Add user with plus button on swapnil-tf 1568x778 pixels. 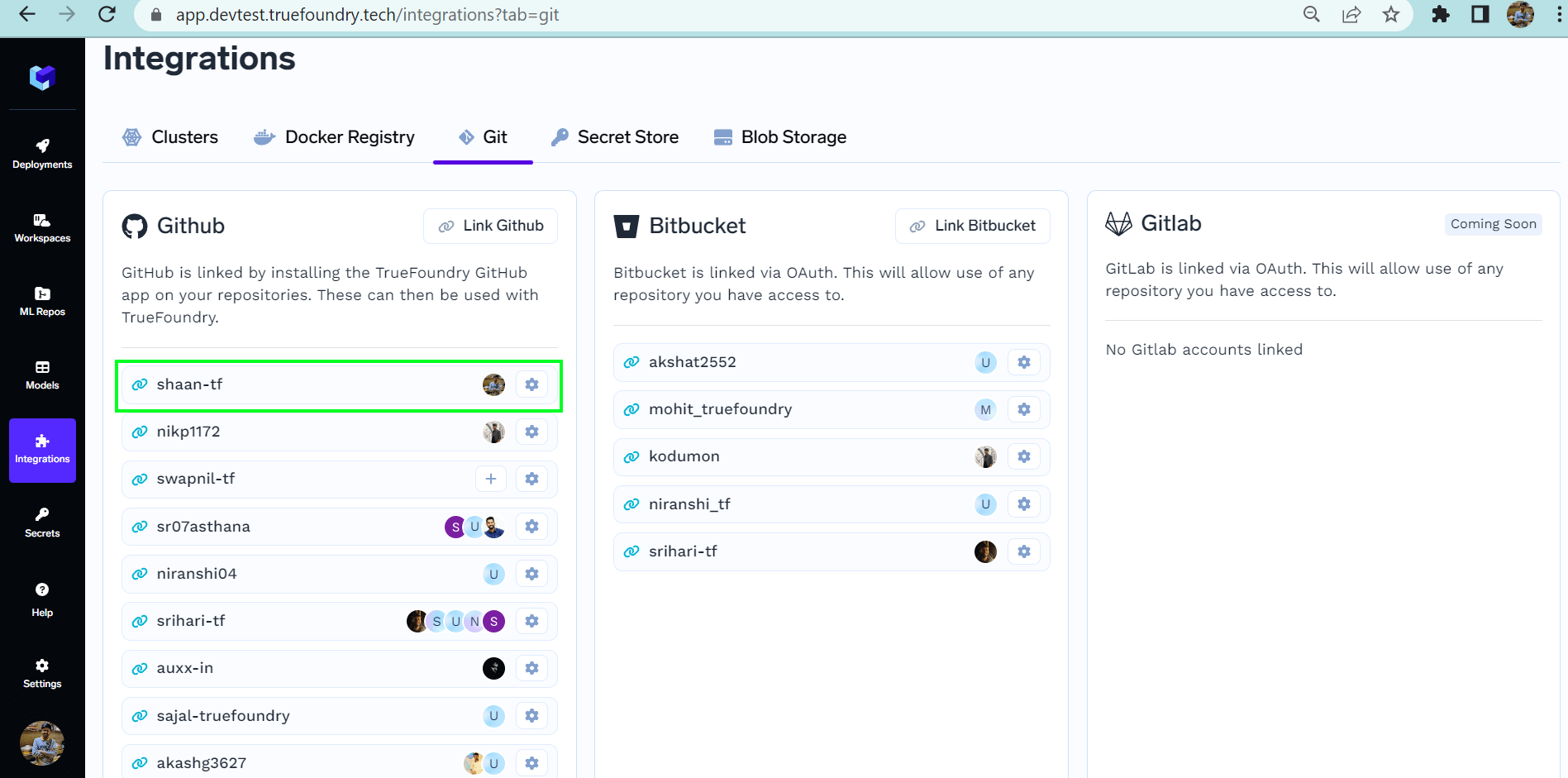pos(491,479)
